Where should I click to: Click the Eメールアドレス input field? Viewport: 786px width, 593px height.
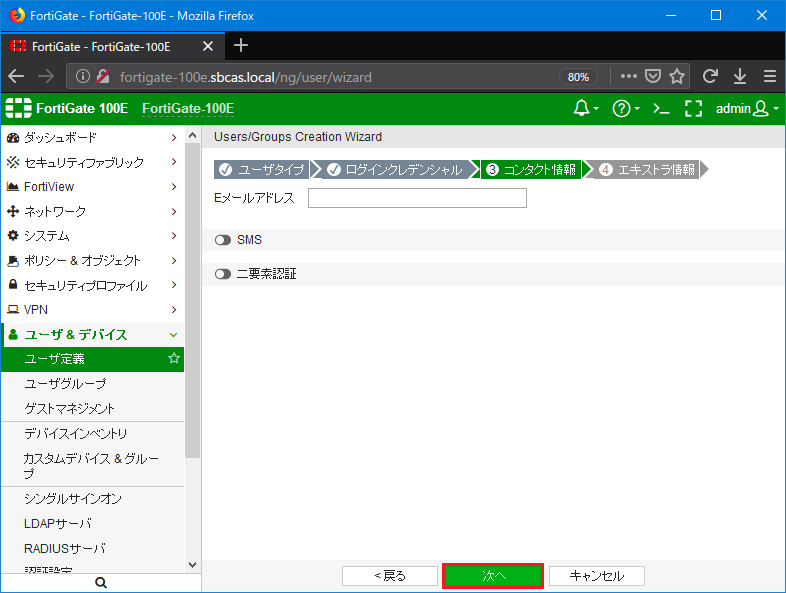tap(417, 198)
